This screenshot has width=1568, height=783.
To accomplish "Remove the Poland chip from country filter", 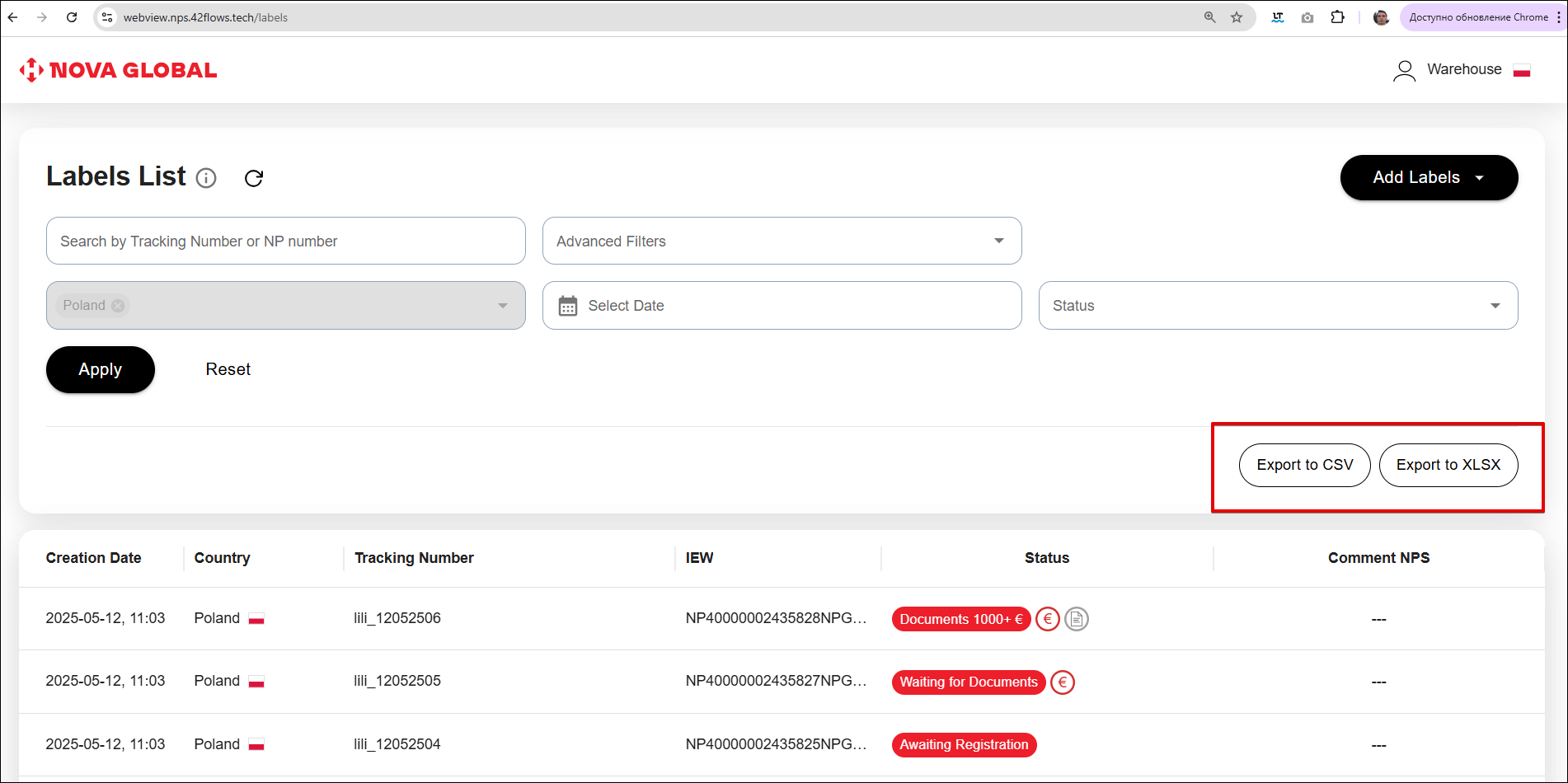I will pyautogui.click(x=119, y=306).
